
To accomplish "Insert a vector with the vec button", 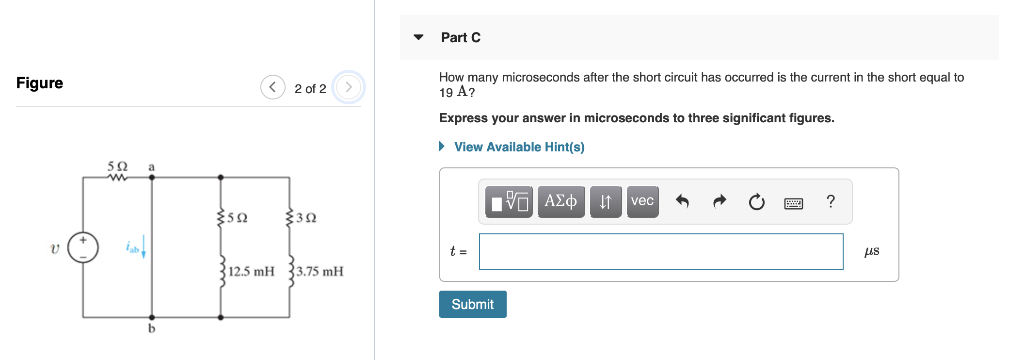I will (643, 201).
